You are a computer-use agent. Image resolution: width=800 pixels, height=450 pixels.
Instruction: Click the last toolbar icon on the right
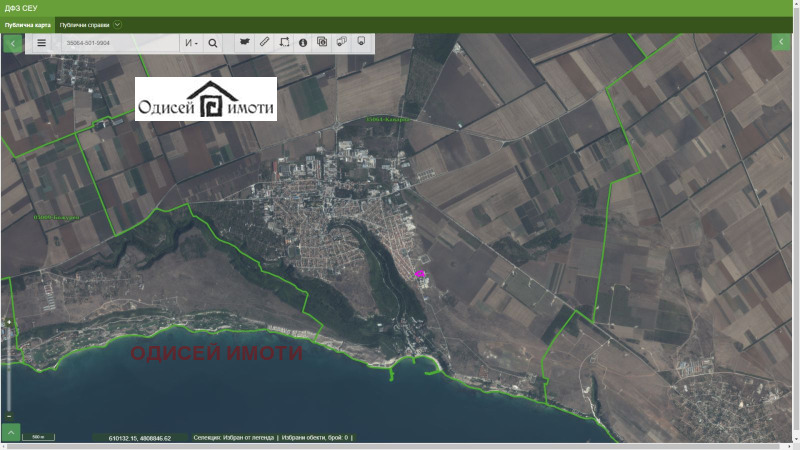(x=361, y=42)
